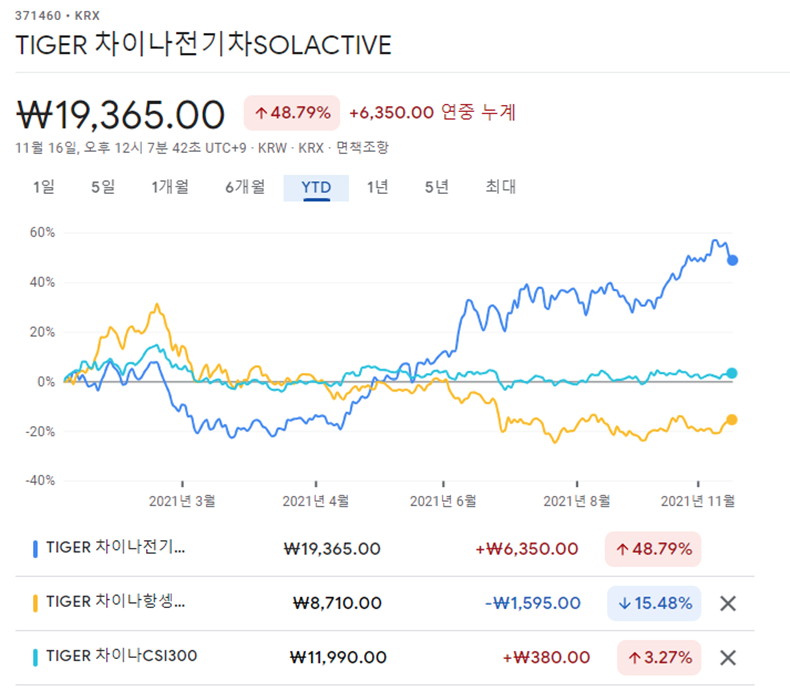Click the ↓15.48% change badge

pos(654,603)
